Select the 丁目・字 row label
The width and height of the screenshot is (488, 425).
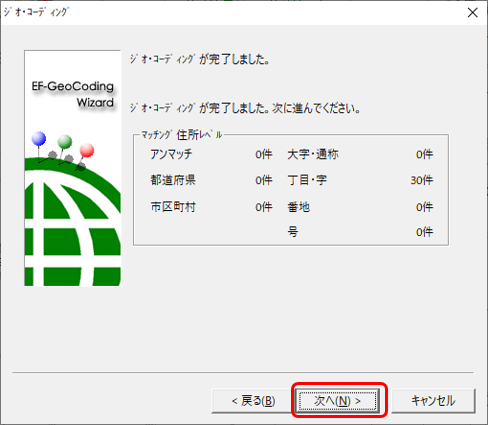[307, 180]
